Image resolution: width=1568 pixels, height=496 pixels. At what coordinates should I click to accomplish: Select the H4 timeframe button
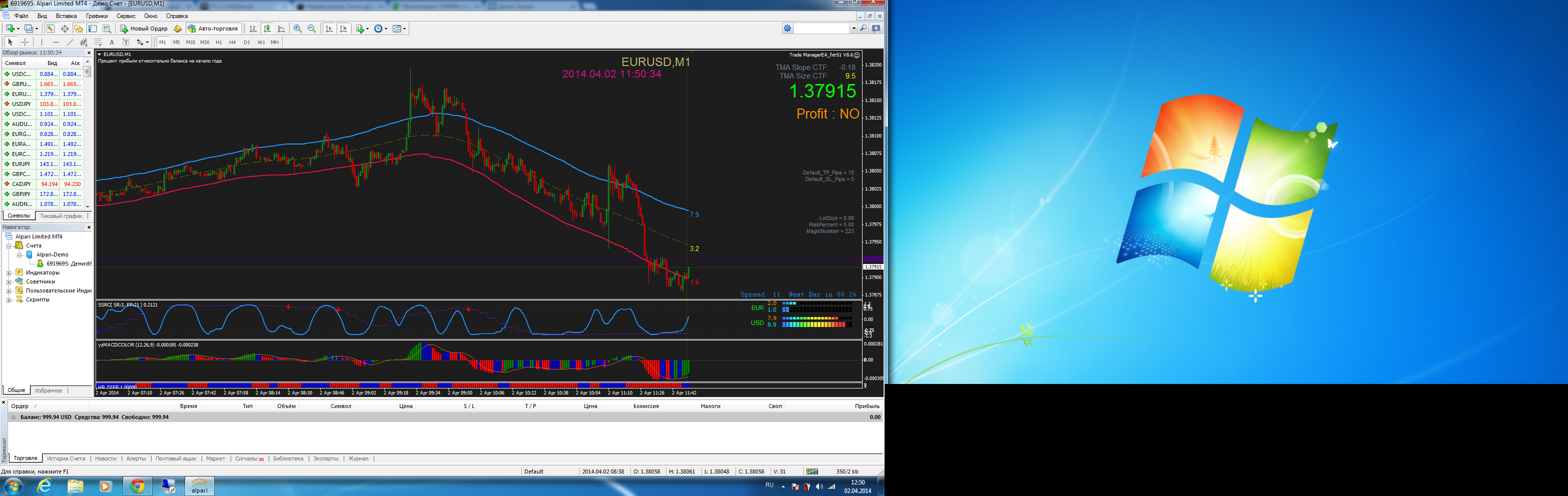pos(233,42)
